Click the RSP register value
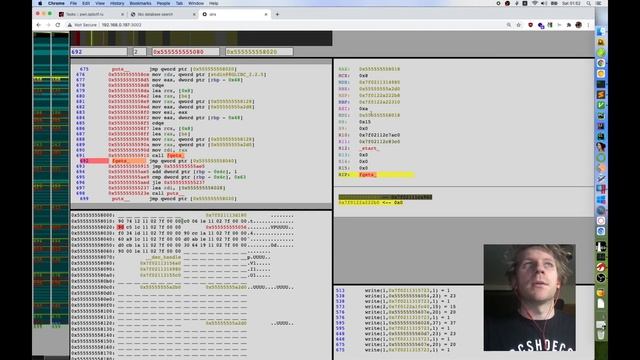Screen dimensions: 640x360 379,96
